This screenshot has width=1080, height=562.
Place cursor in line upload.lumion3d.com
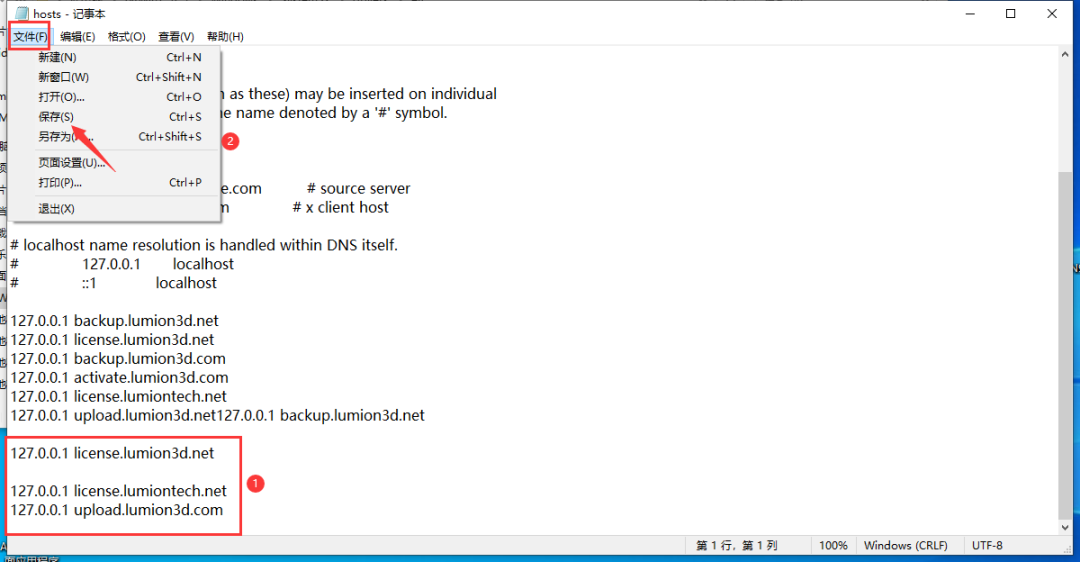pos(148,510)
